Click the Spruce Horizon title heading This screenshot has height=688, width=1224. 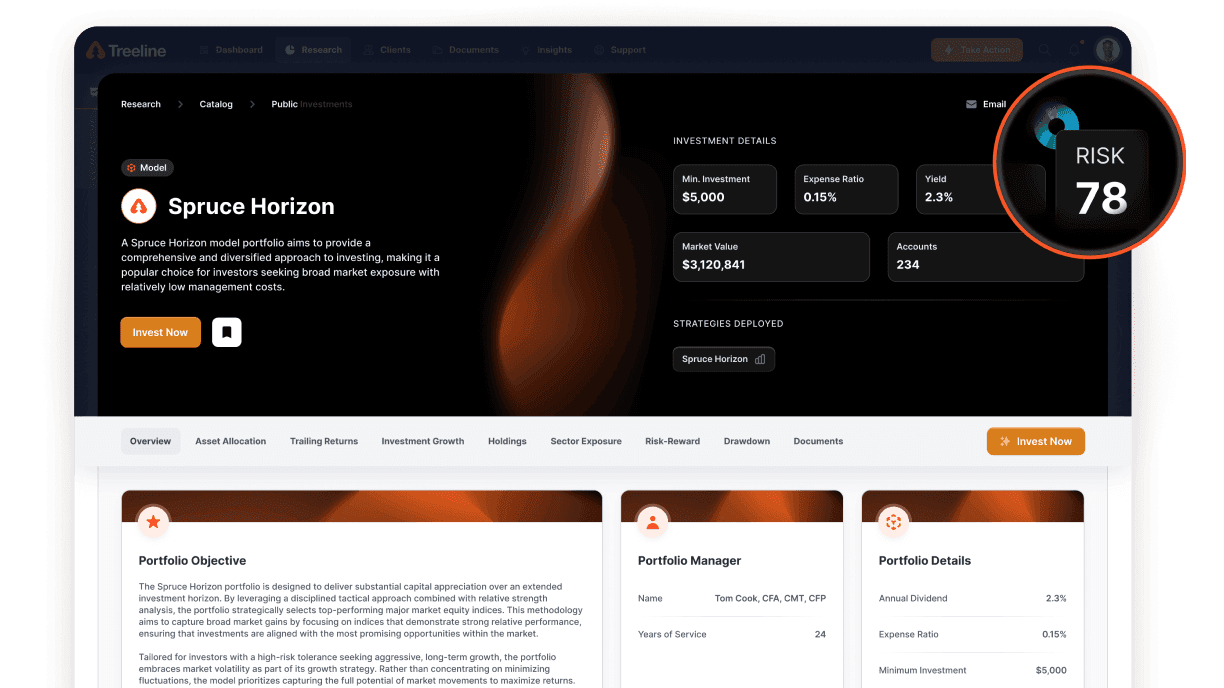coord(251,207)
